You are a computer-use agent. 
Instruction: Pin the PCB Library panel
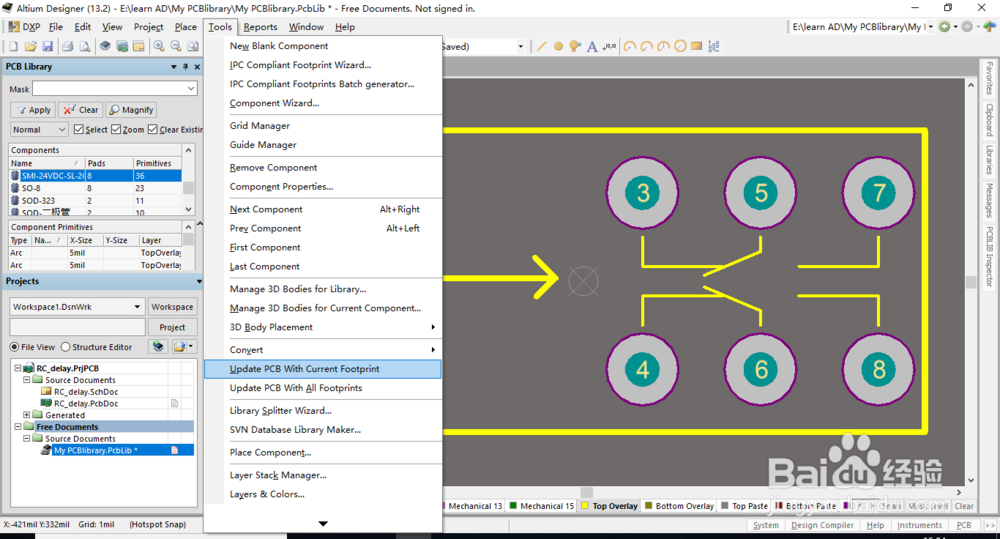pos(186,66)
